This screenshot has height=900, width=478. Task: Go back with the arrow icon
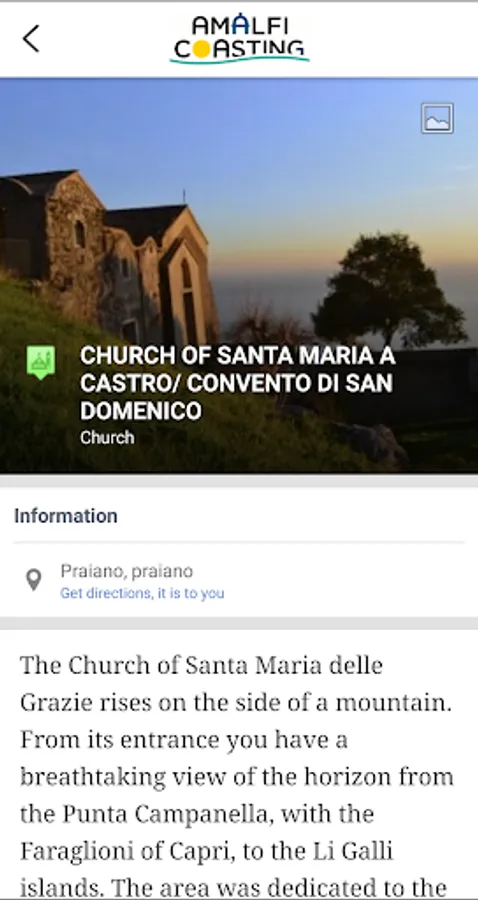[x=31, y=38]
